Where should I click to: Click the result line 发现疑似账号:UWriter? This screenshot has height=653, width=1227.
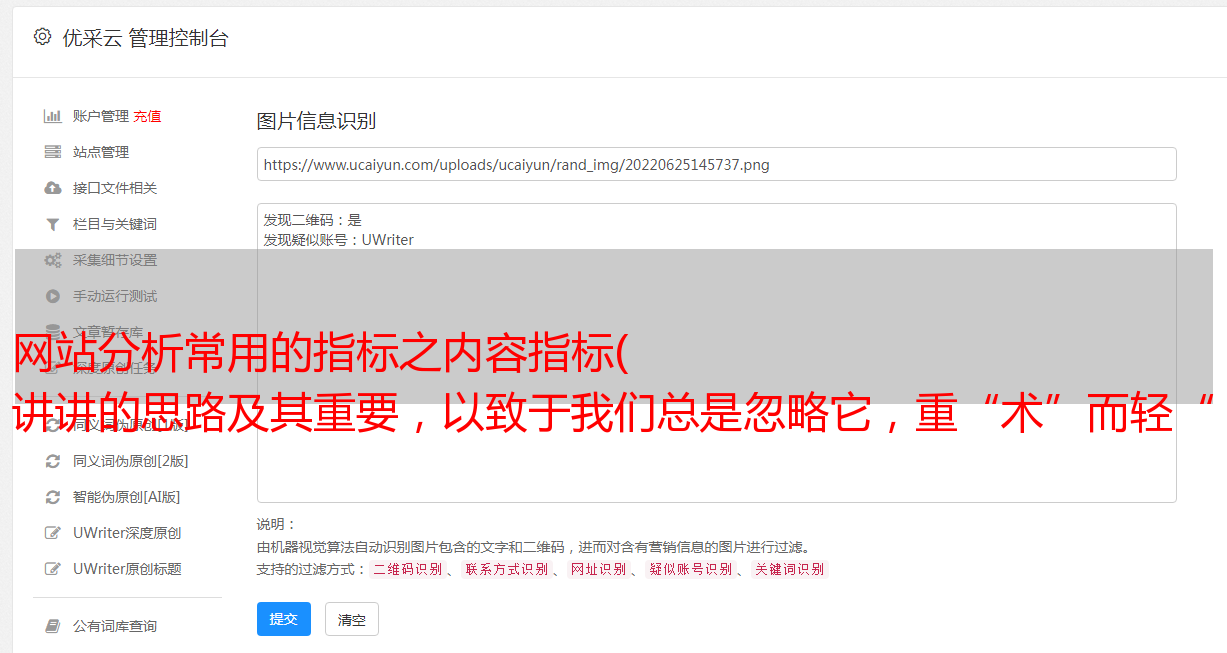[339, 240]
